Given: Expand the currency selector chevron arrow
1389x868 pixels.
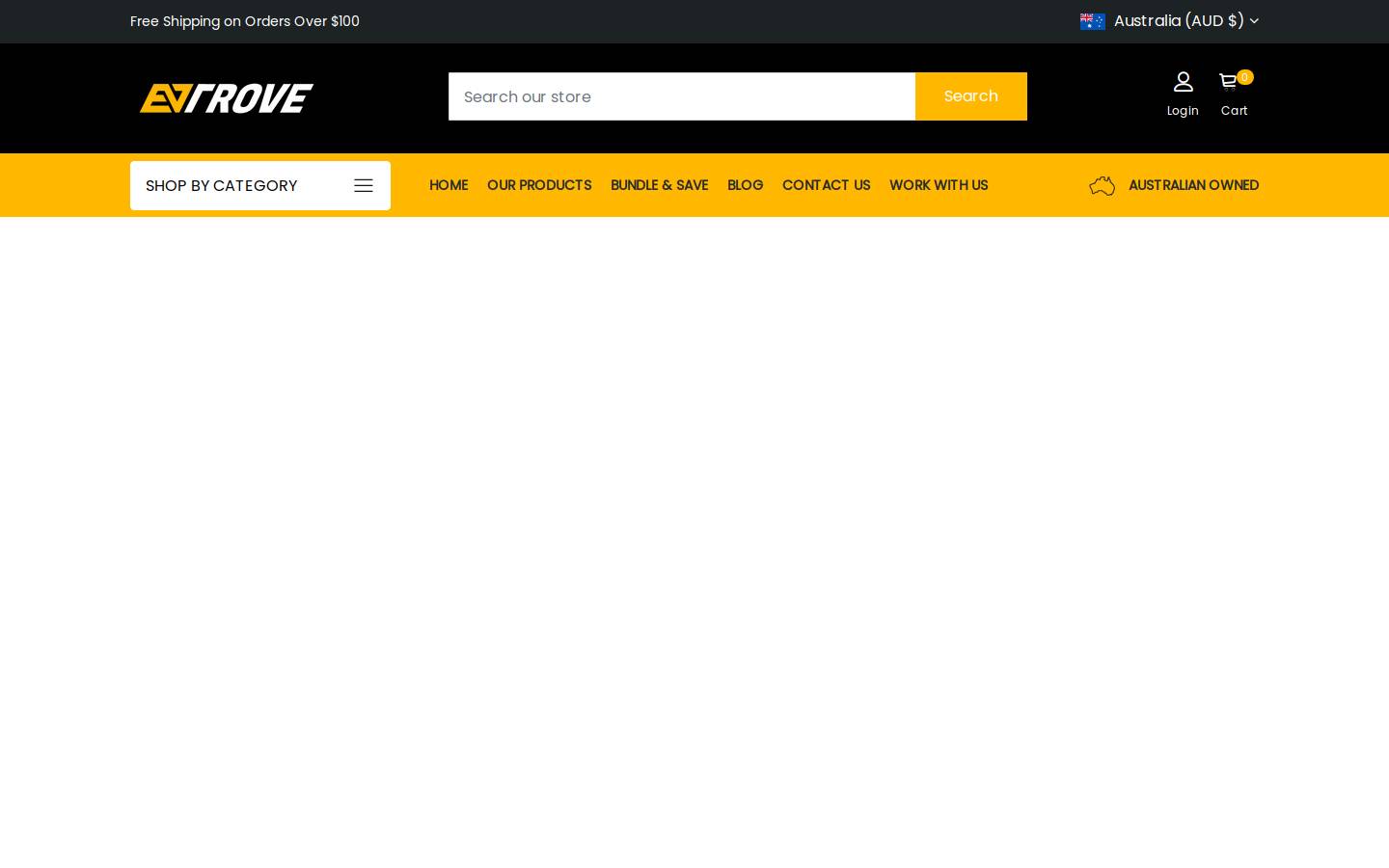Looking at the screenshot, I should tap(1254, 21).
